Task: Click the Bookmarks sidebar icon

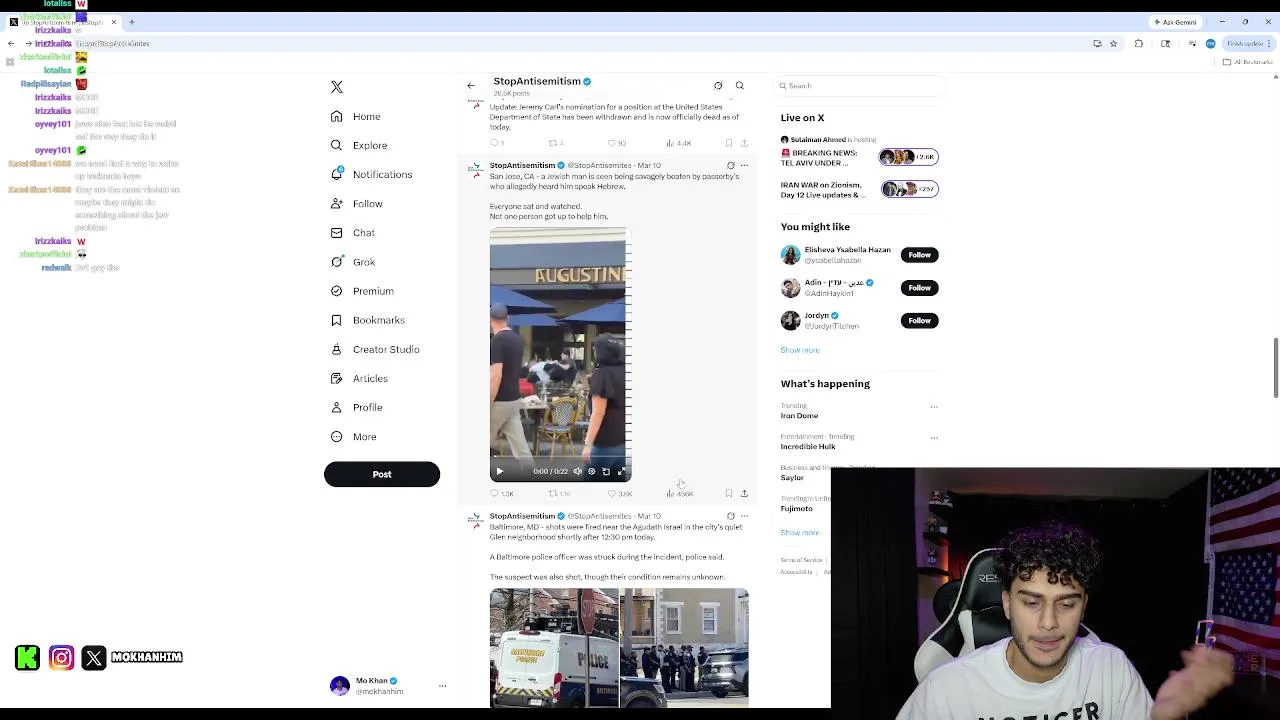Action: coord(337,320)
